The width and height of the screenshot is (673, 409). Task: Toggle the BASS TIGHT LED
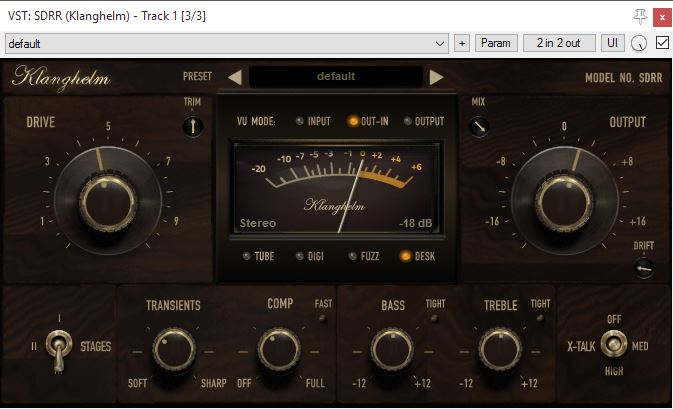pyautogui.click(x=434, y=318)
